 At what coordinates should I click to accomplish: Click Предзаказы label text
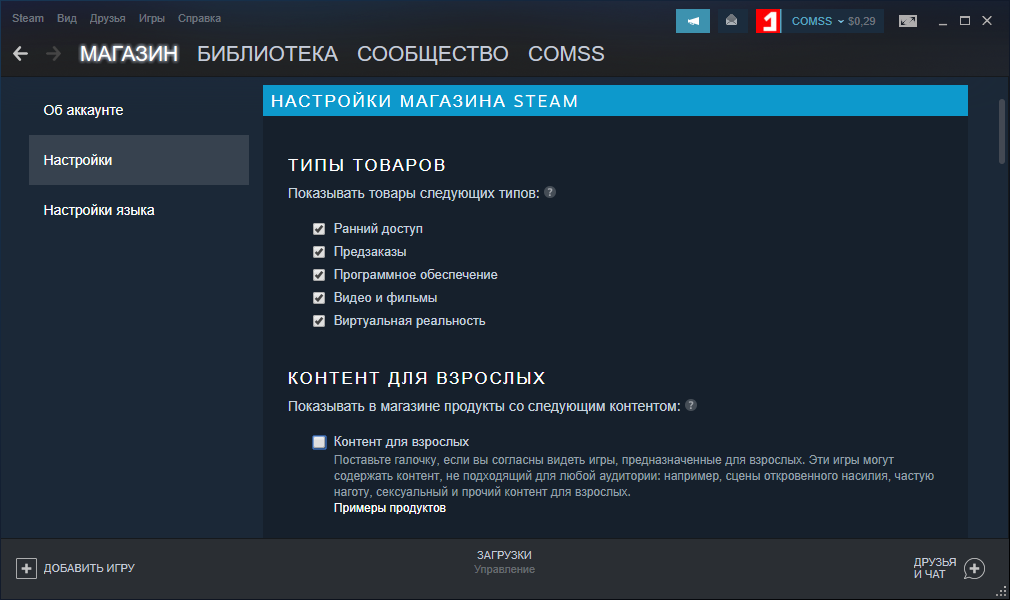point(370,252)
